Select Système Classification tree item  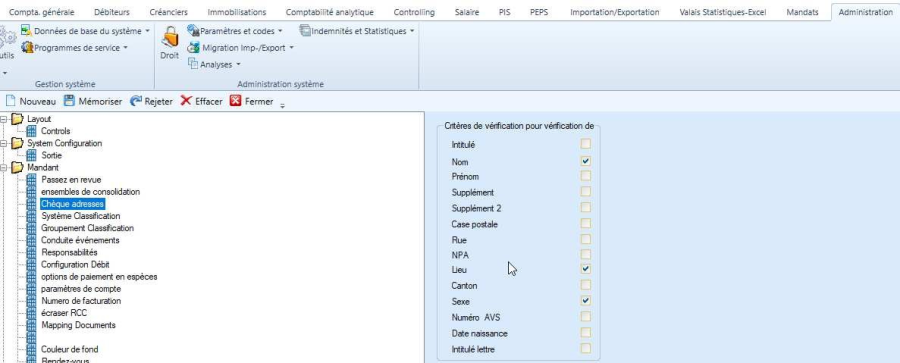coord(80,216)
